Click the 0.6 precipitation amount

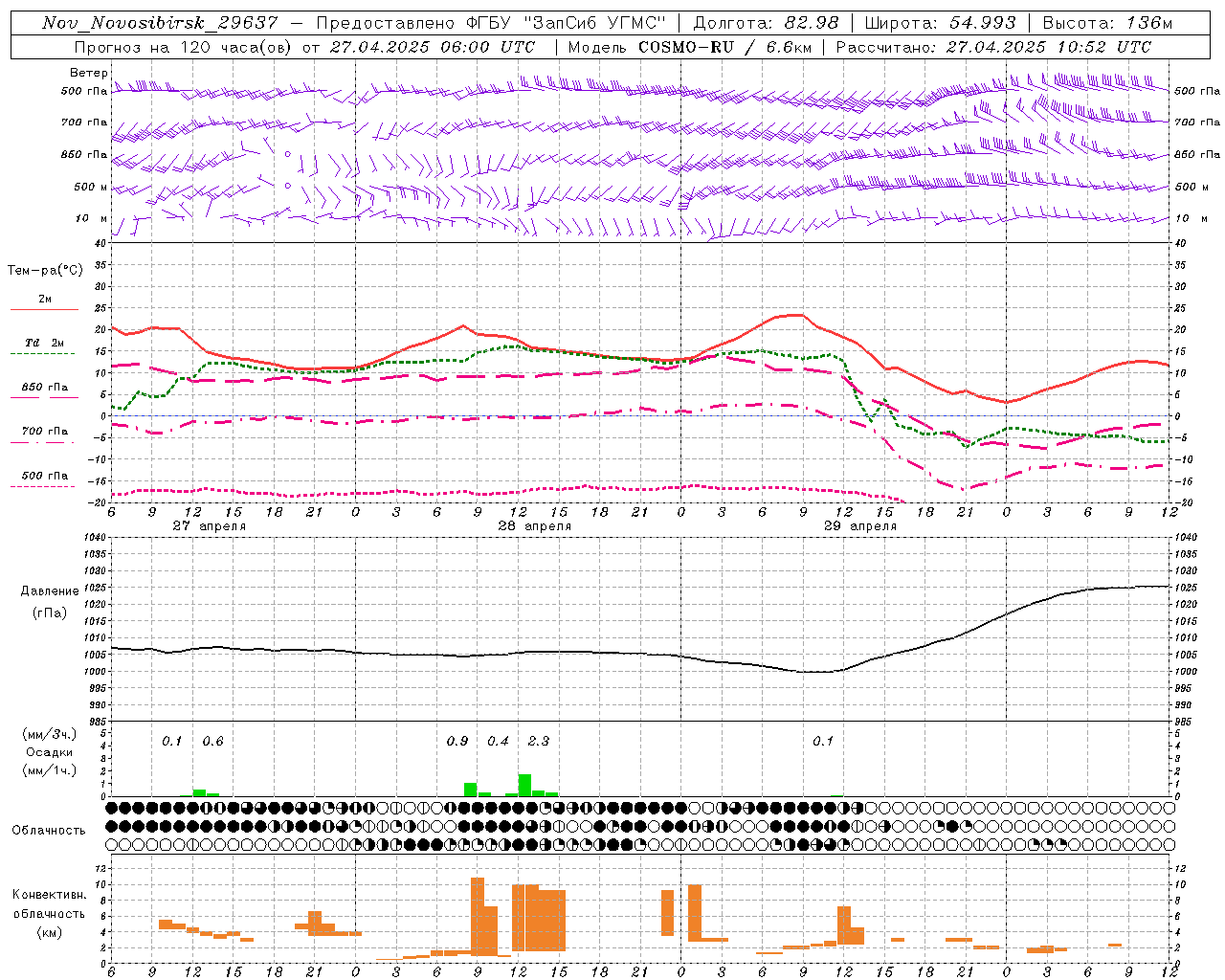[212, 742]
